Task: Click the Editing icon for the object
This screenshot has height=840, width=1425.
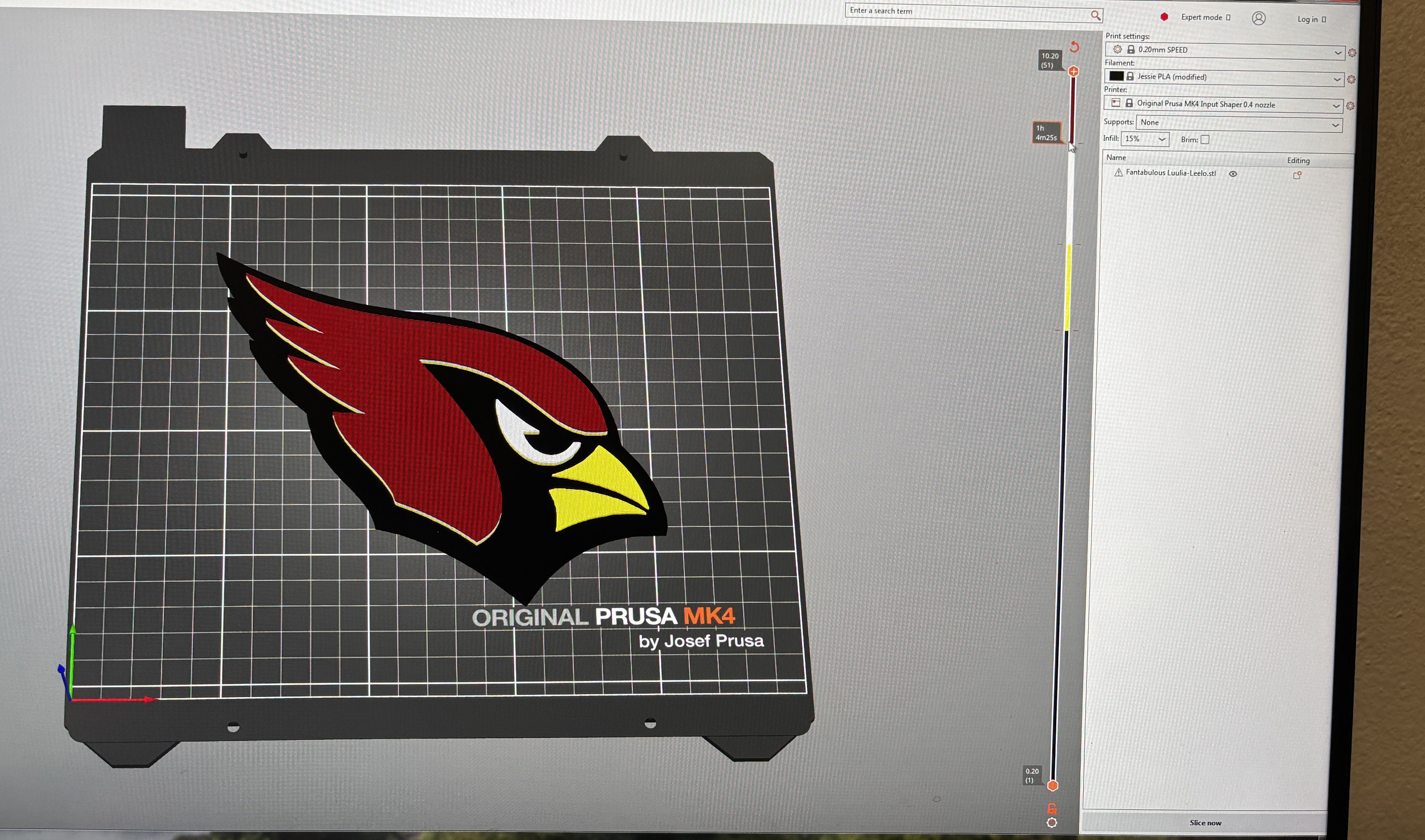Action: (x=1297, y=176)
